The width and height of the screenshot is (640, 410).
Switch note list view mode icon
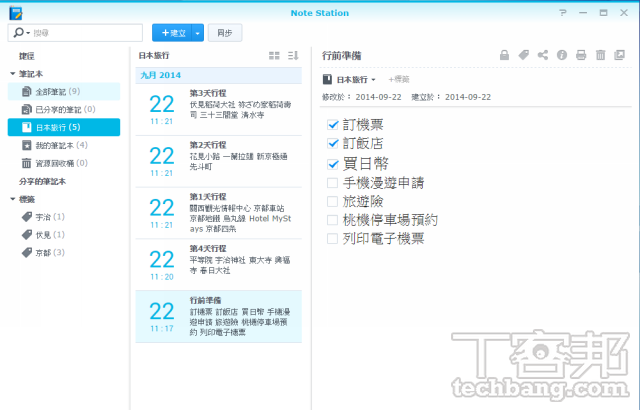click(275, 56)
